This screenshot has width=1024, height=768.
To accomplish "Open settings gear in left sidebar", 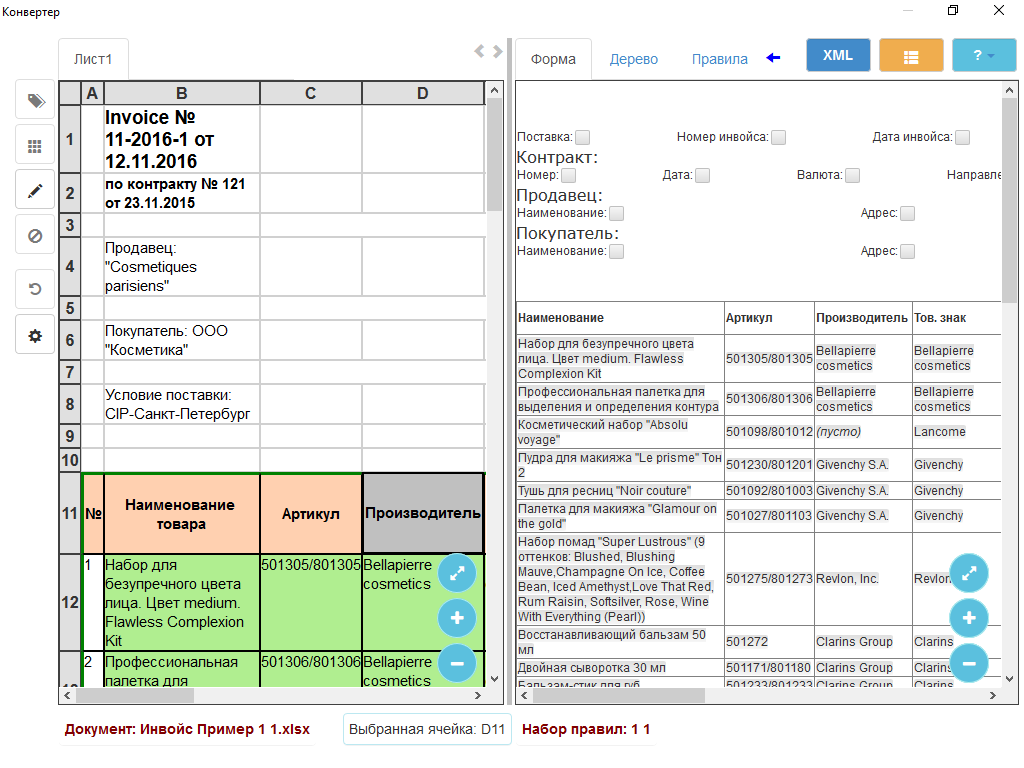I will click(35, 336).
